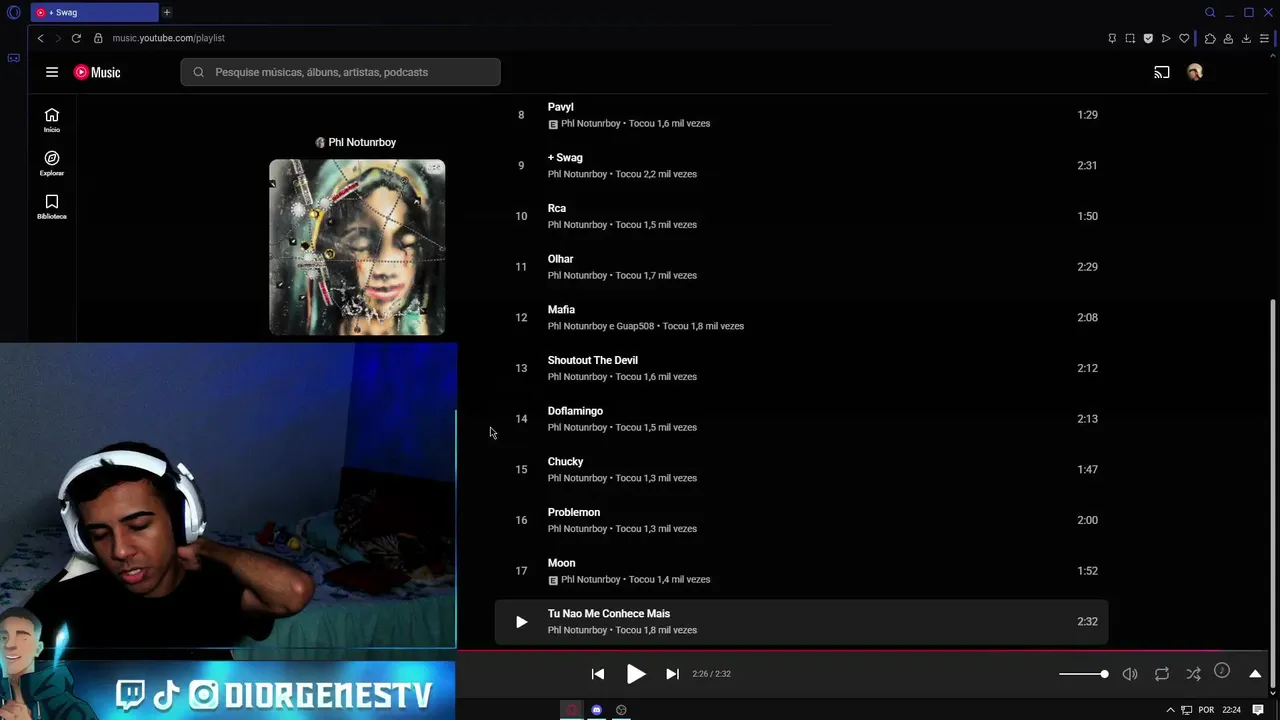The width and height of the screenshot is (1280, 720).
Task: Open the POR language indicator
Action: point(1206,710)
